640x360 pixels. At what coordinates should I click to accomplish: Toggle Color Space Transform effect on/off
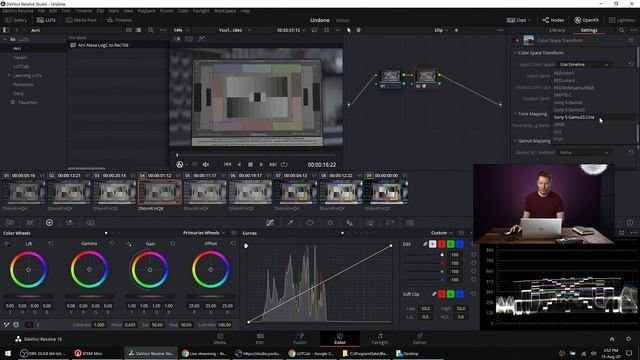pos(517,40)
